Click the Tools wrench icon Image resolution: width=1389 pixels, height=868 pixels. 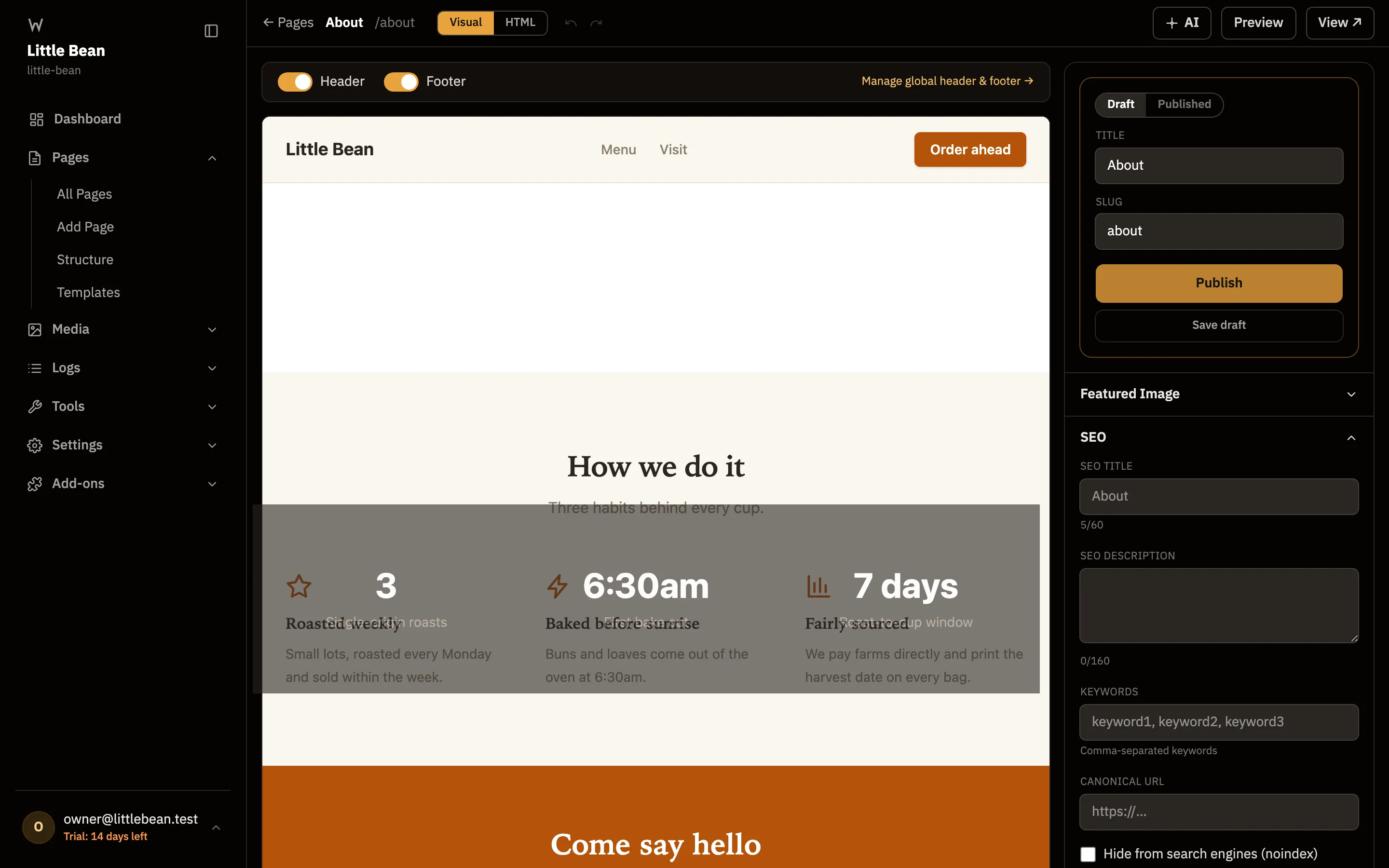(35, 407)
